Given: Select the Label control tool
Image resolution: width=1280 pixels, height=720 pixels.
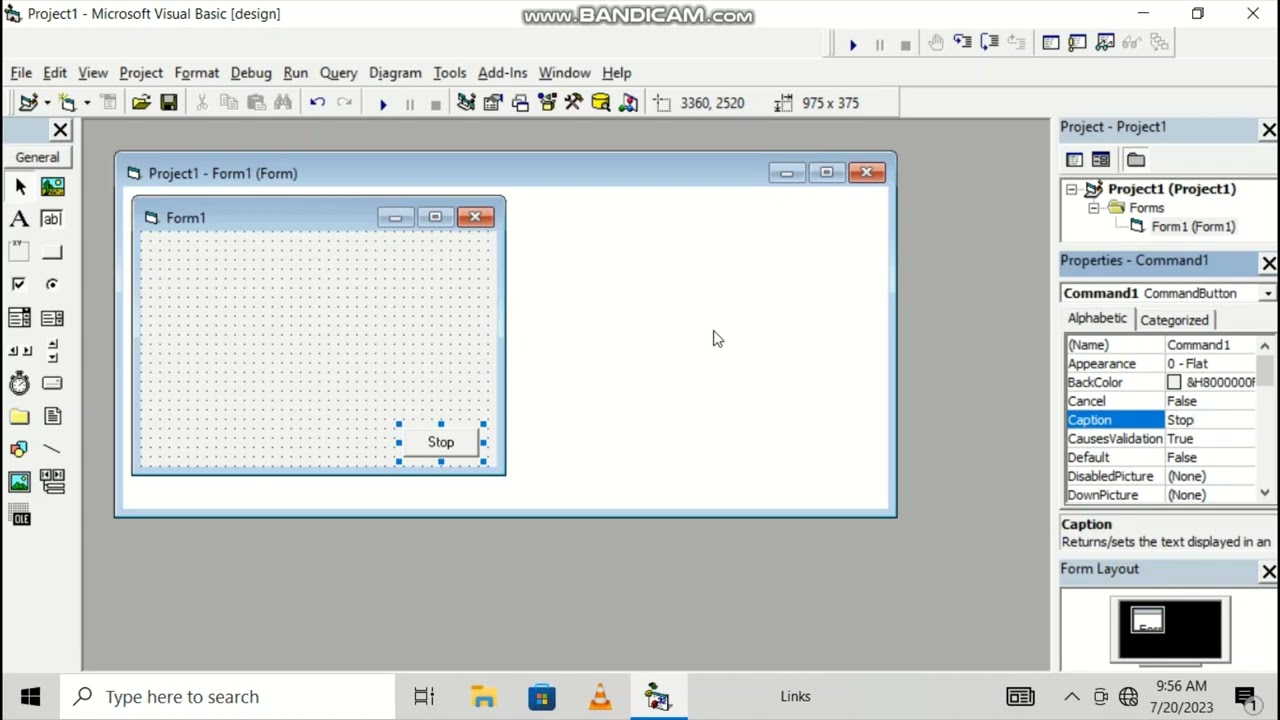Looking at the screenshot, I should point(19,219).
